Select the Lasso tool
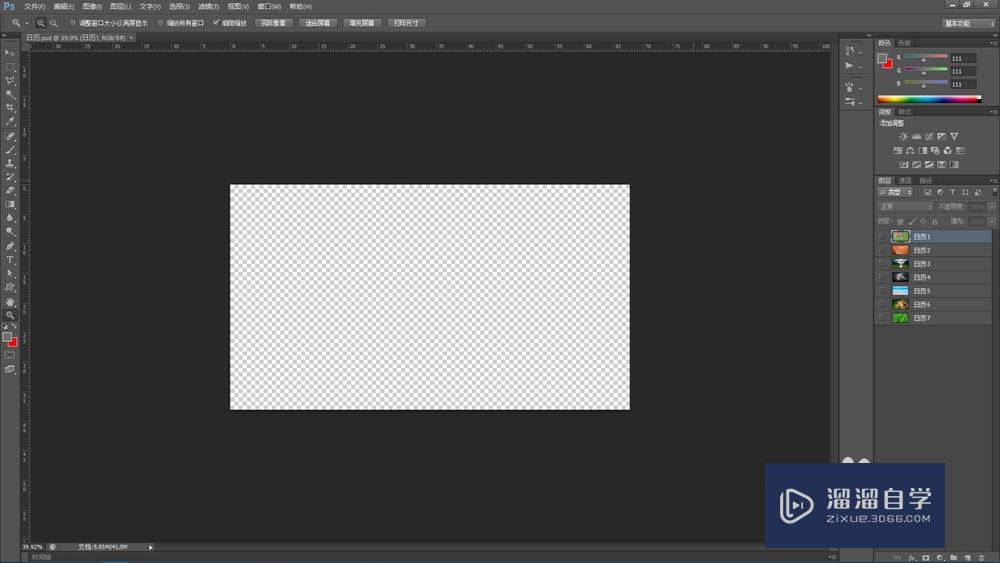The image size is (1000, 563). [10, 81]
